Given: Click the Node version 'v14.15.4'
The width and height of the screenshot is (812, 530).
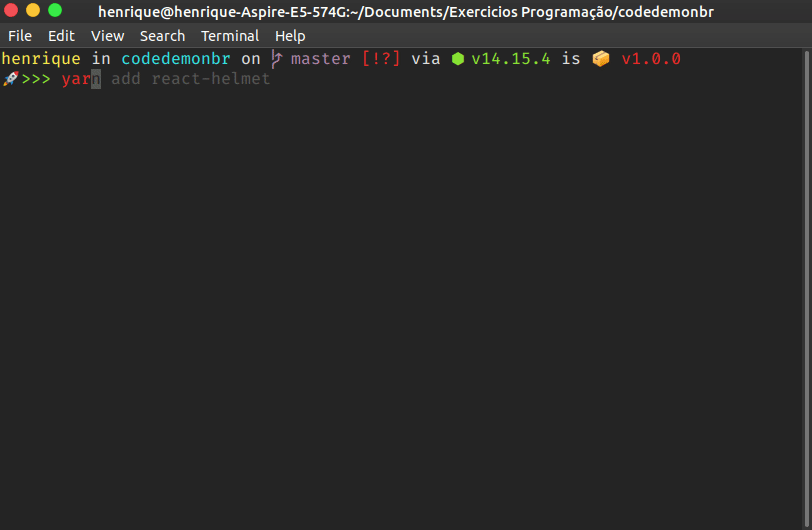Looking at the screenshot, I should (511, 59).
